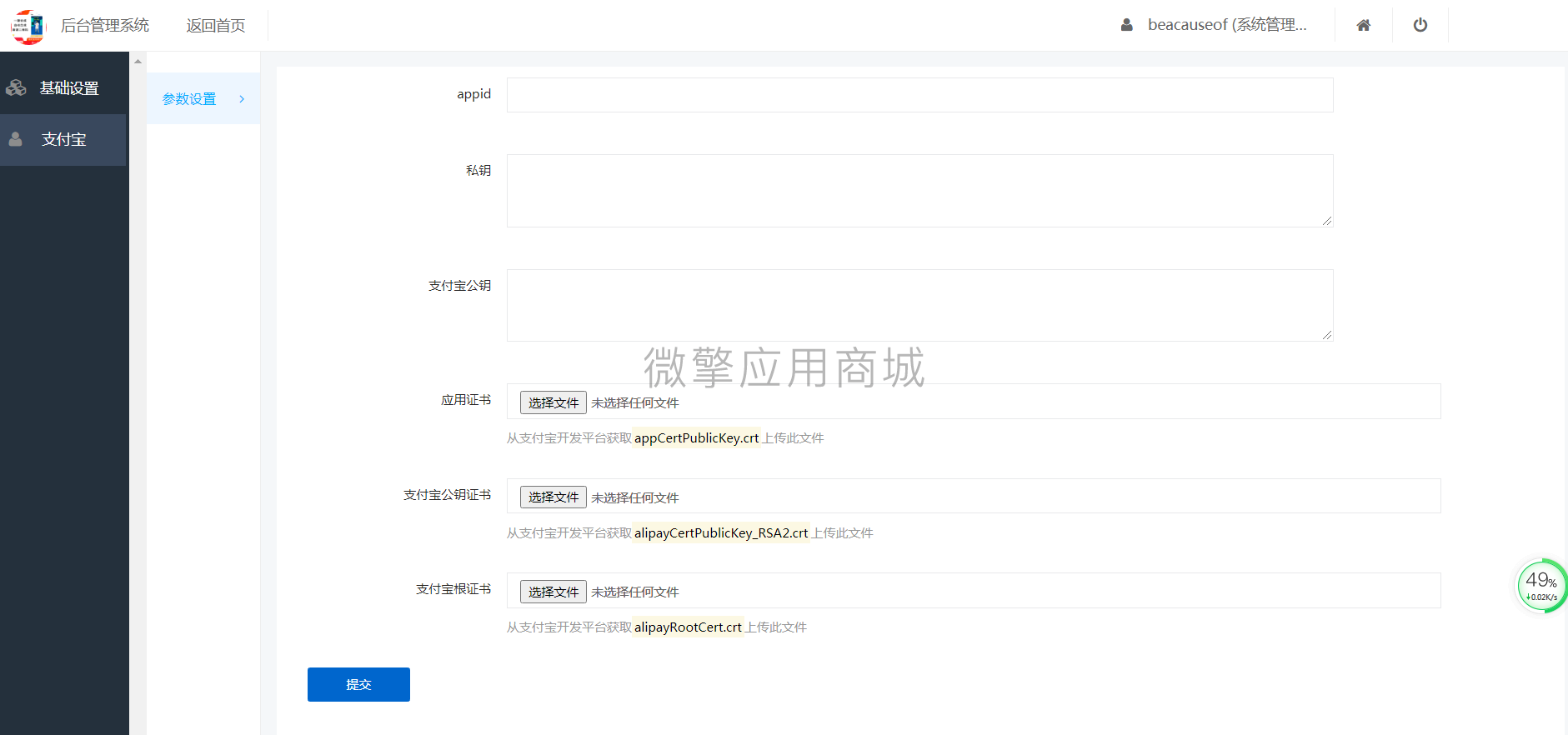This screenshot has height=735, width=1568.
Task: Click the alipayRootCert.crt filename text
Action: click(688, 627)
